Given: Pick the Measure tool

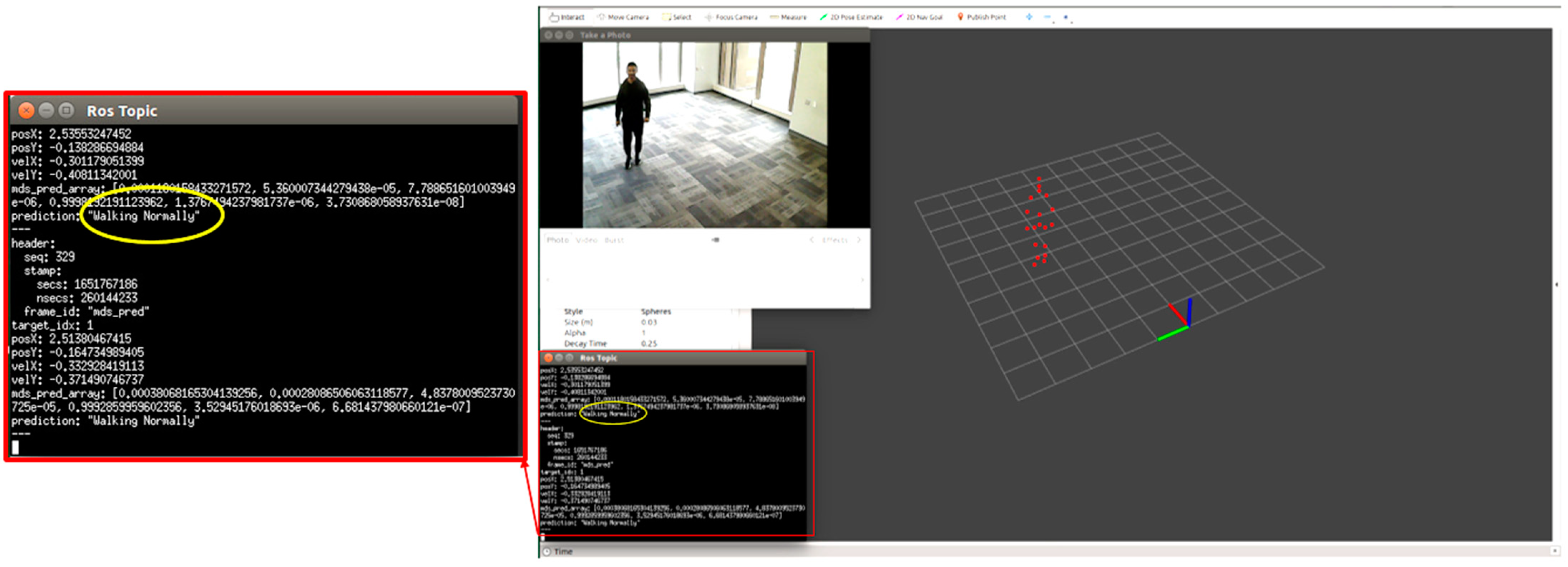Looking at the screenshot, I should pyautogui.click(x=788, y=17).
